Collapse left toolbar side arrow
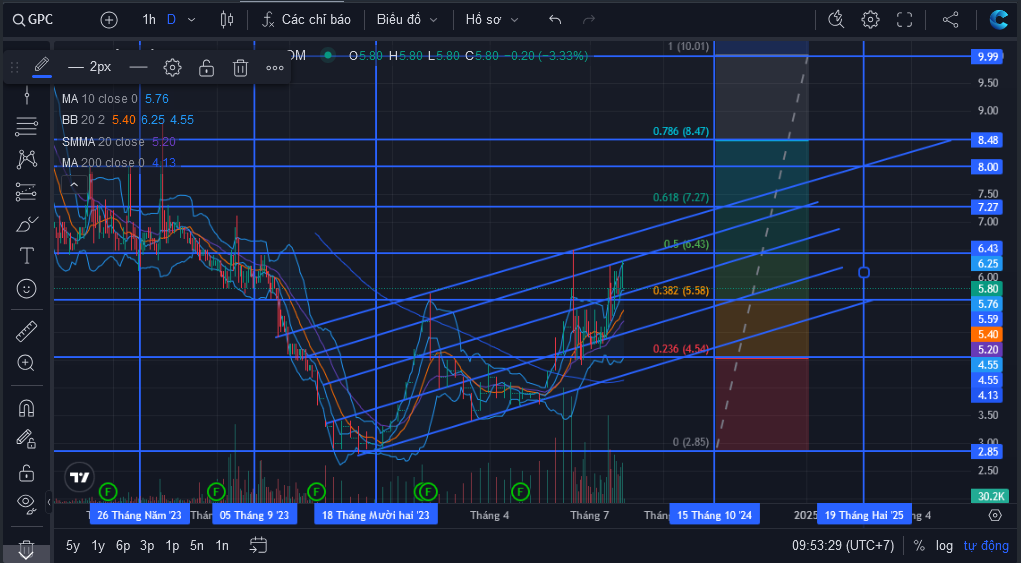Viewport: 1021px width, 563px height. [x=49, y=502]
